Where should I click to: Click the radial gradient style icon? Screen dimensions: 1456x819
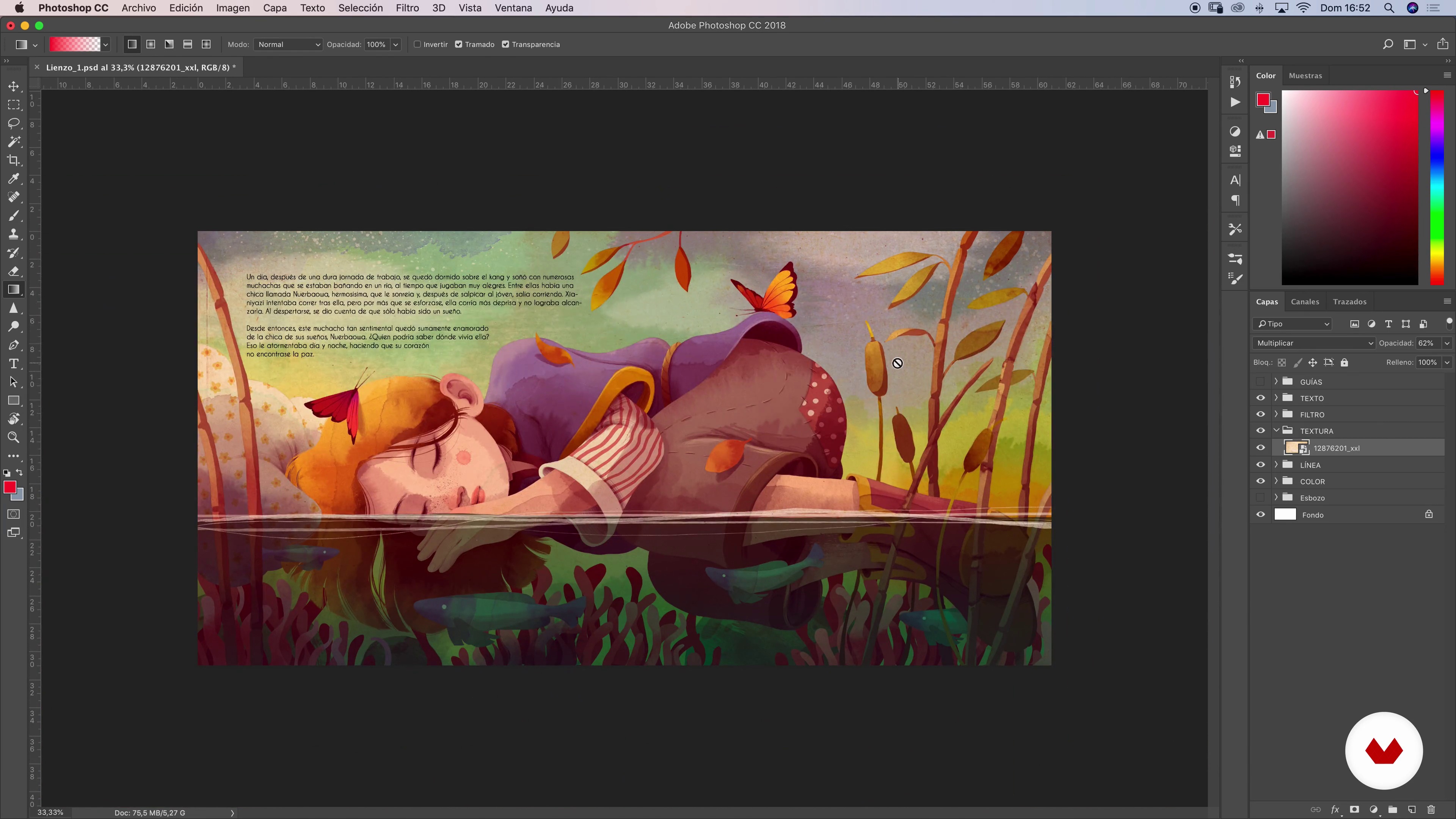click(x=151, y=44)
